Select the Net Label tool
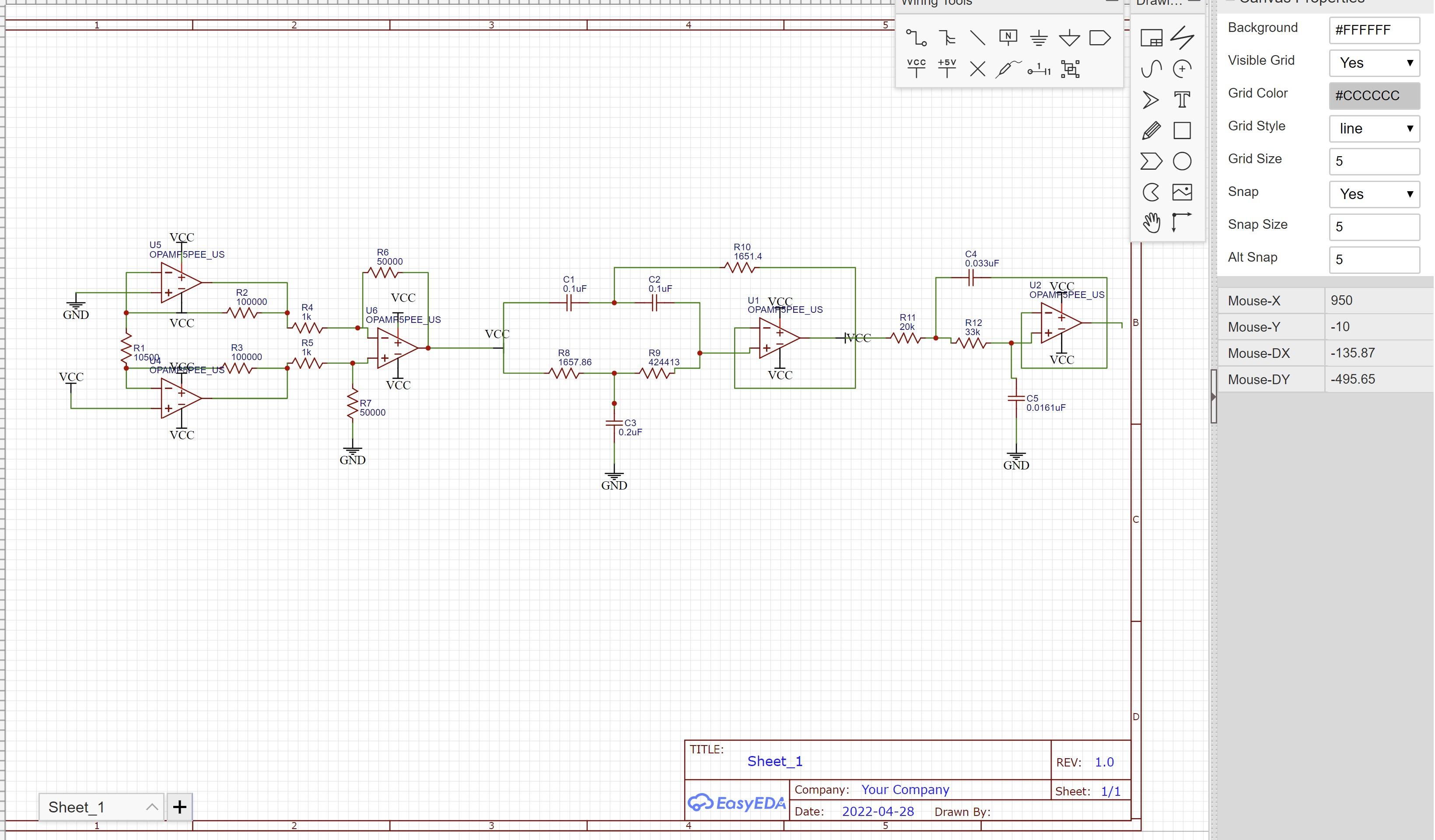Viewport: 1435px width, 840px height. (1008, 38)
